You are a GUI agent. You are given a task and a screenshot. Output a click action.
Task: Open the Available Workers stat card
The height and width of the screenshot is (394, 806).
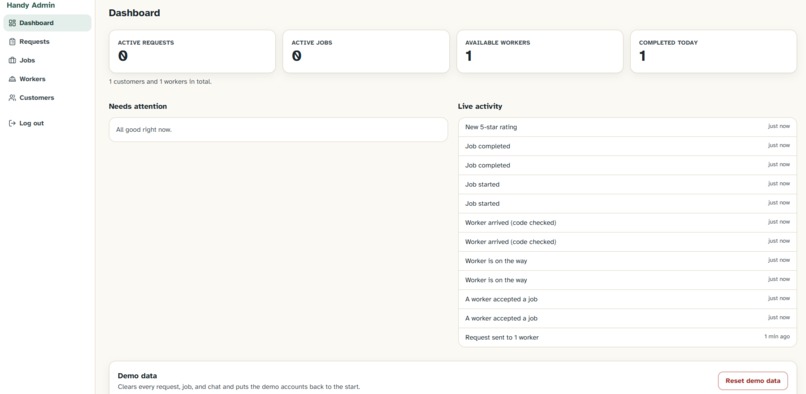point(540,51)
